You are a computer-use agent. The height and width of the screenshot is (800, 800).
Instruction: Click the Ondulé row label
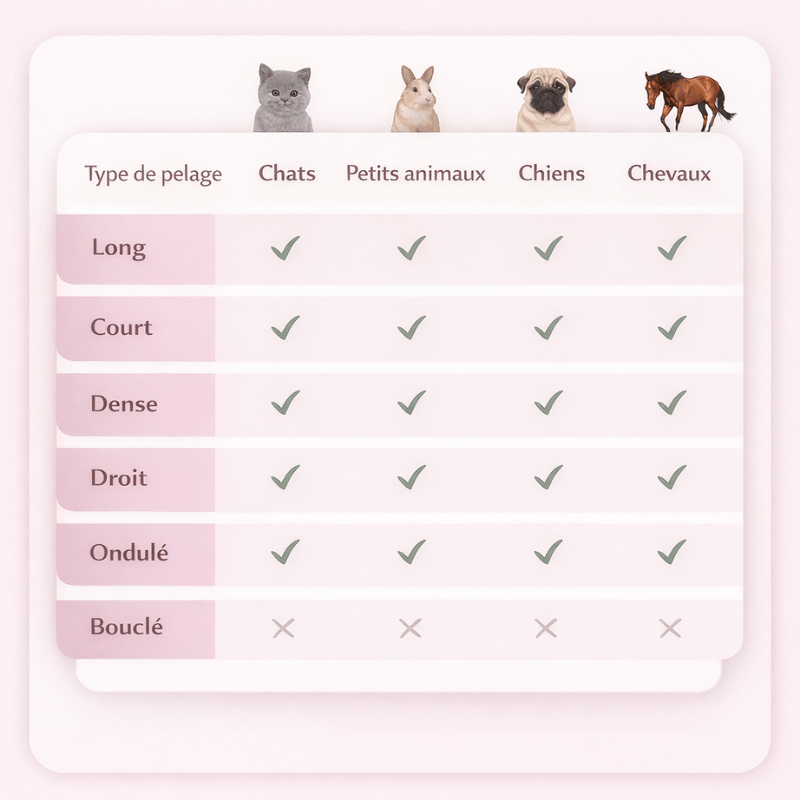129,553
